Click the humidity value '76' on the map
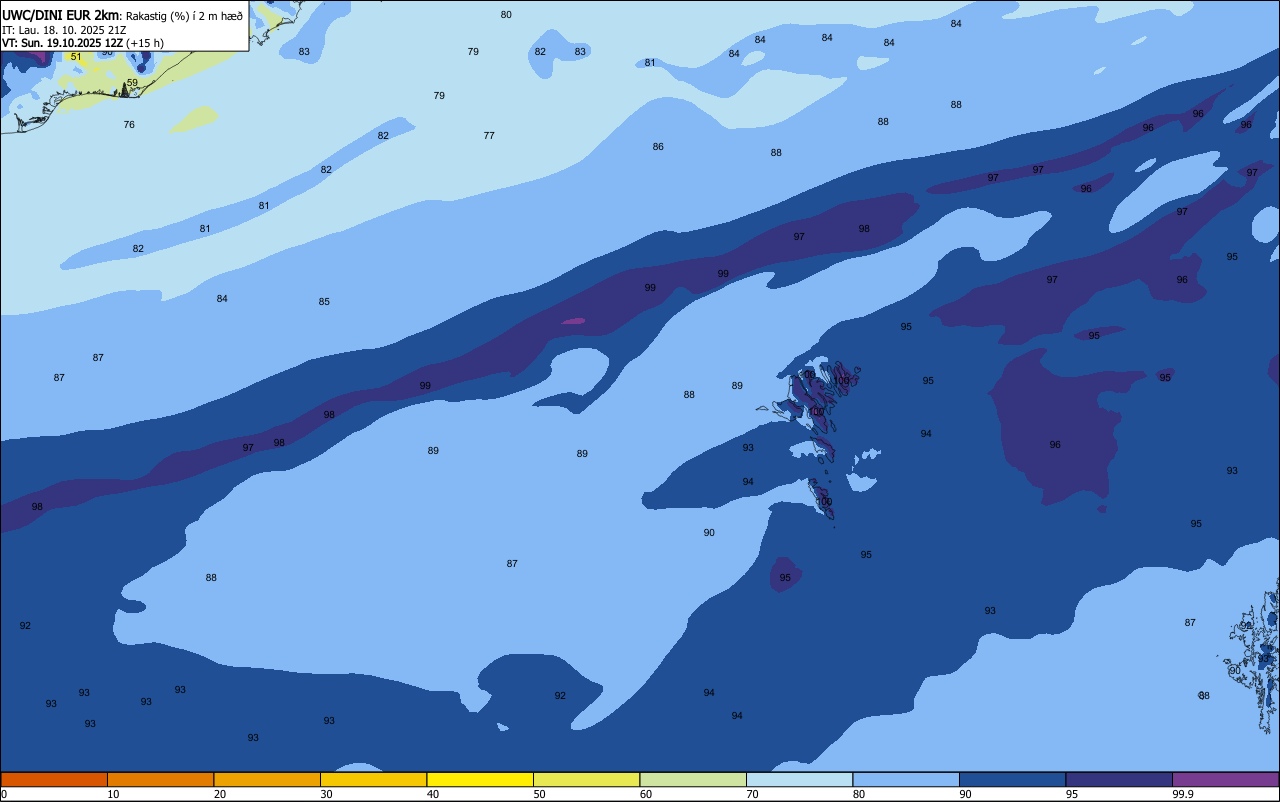The image size is (1280, 802). (129, 125)
